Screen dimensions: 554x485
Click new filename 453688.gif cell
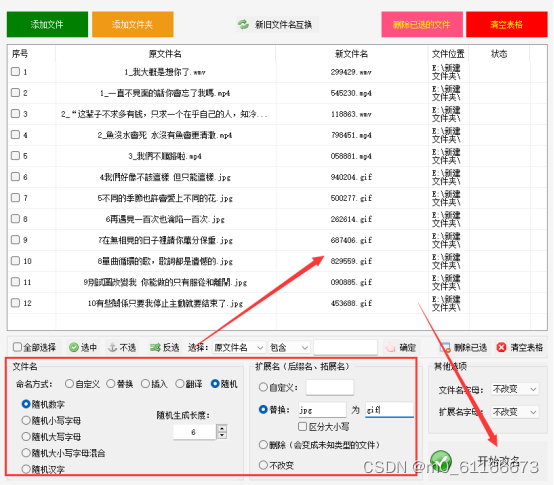[x=351, y=303]
